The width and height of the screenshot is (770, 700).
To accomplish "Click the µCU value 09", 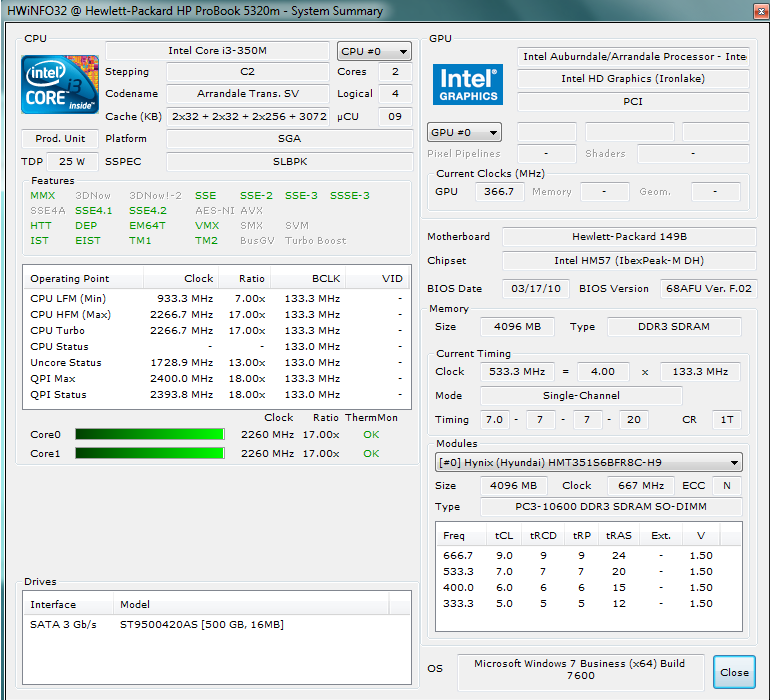I will pyautogui.click(x=395, y=116).
